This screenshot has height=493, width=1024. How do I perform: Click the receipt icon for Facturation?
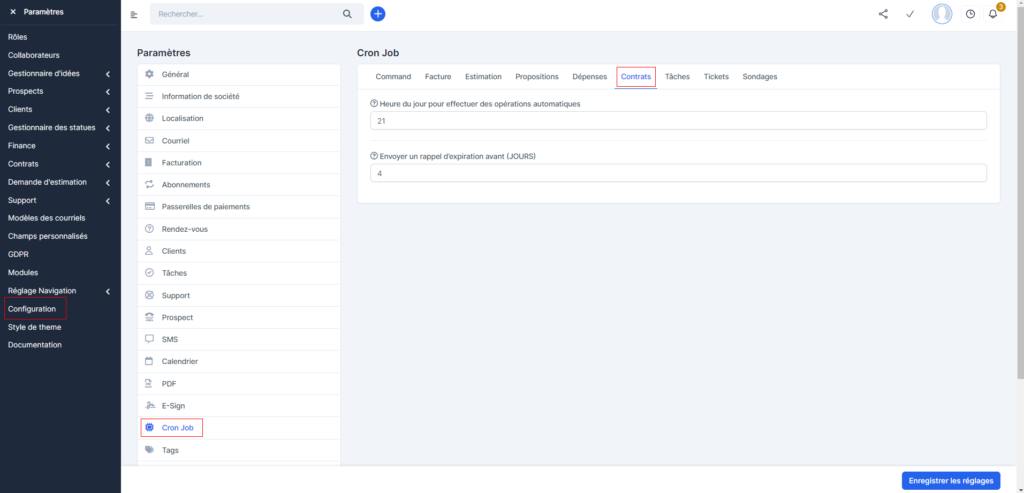point(149,163)
